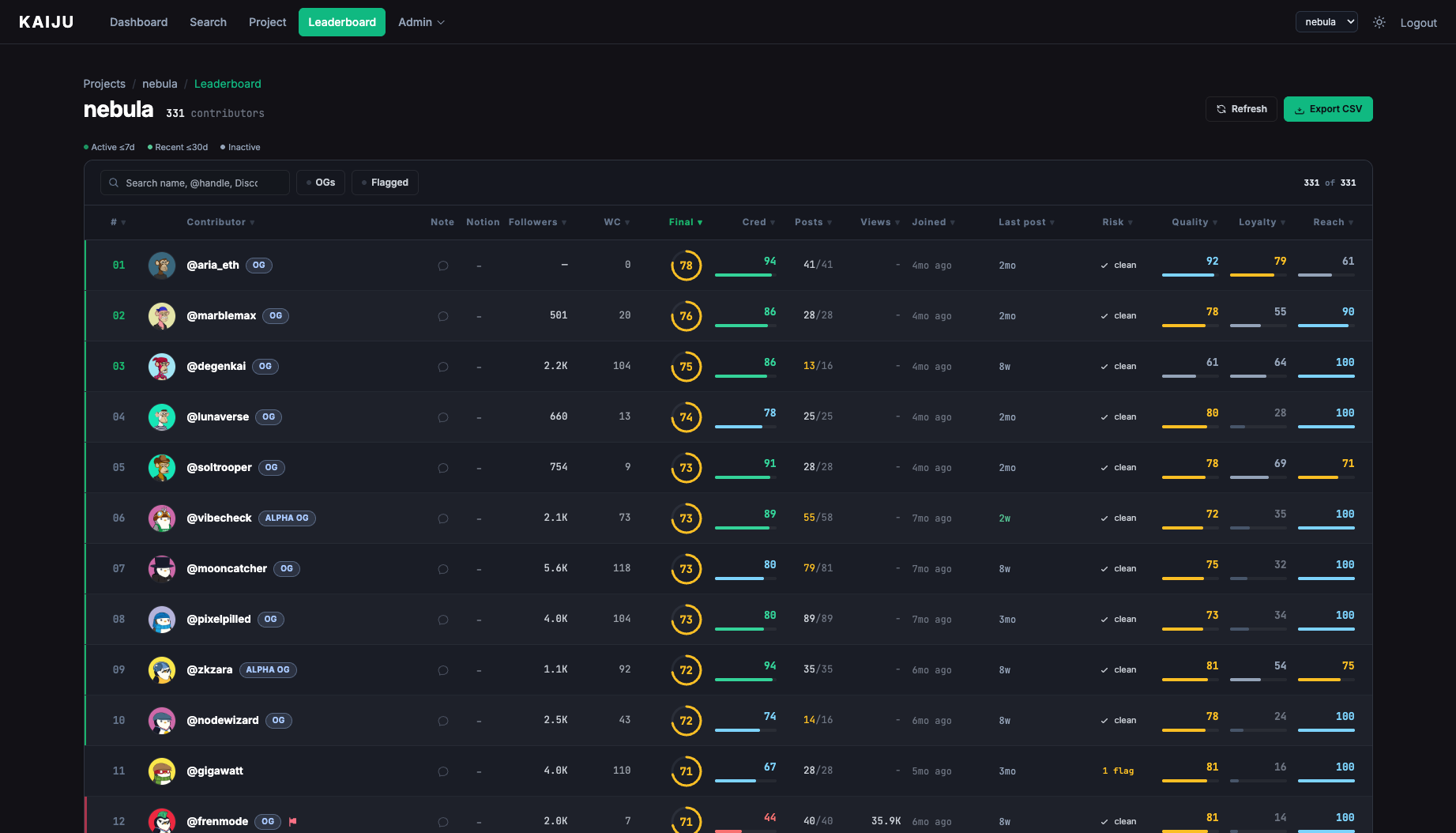Toggle the light/dark theme sun icon

click(1379, 22)
